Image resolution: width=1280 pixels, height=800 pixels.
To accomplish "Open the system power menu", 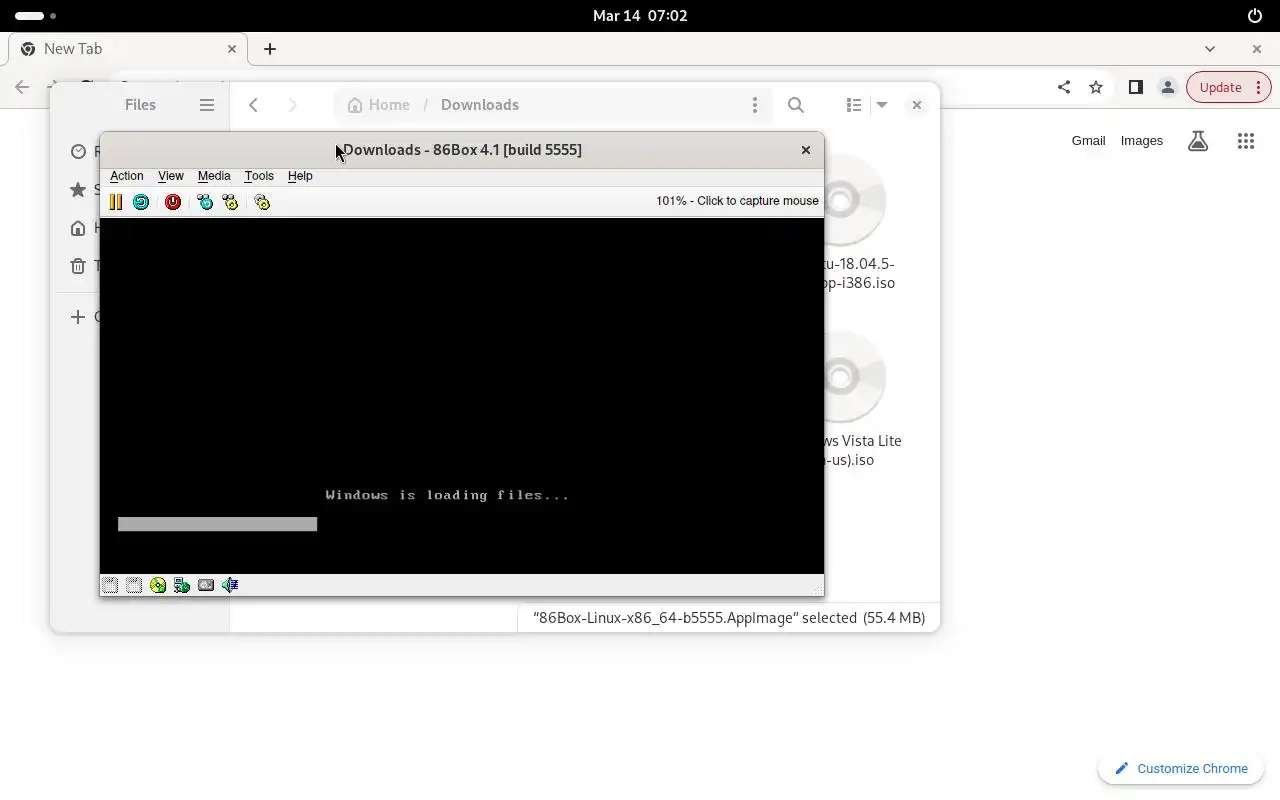I will pyautogui.click(x=1255, y=16).
